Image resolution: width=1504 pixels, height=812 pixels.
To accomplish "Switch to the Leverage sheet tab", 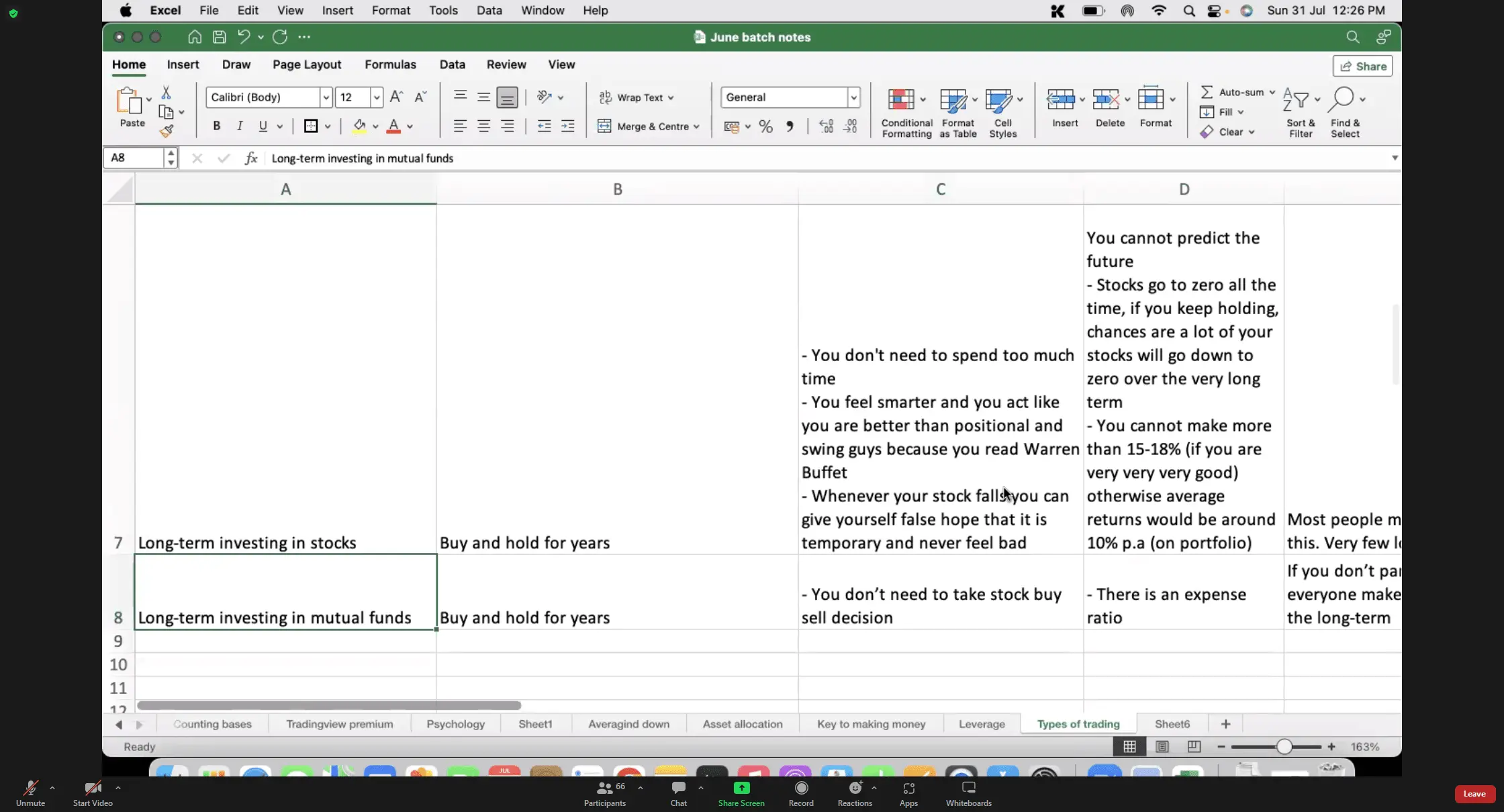I will tap(982, 724).
